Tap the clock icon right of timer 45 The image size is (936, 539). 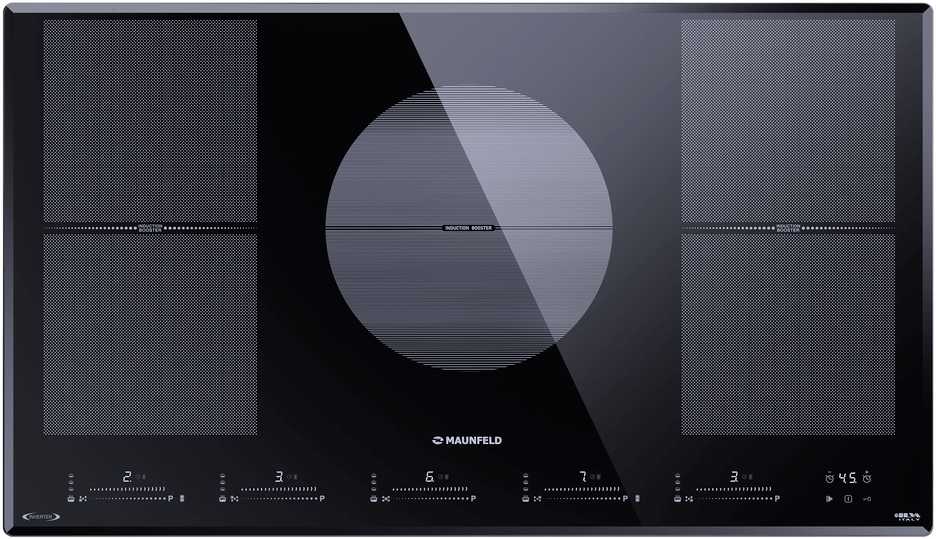(x=867, y=477)
